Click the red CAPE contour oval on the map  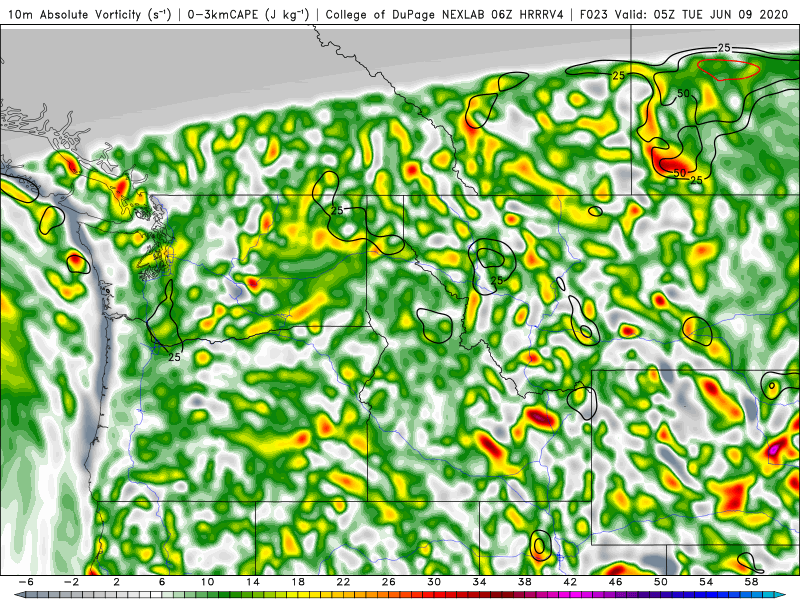(728, 70)
